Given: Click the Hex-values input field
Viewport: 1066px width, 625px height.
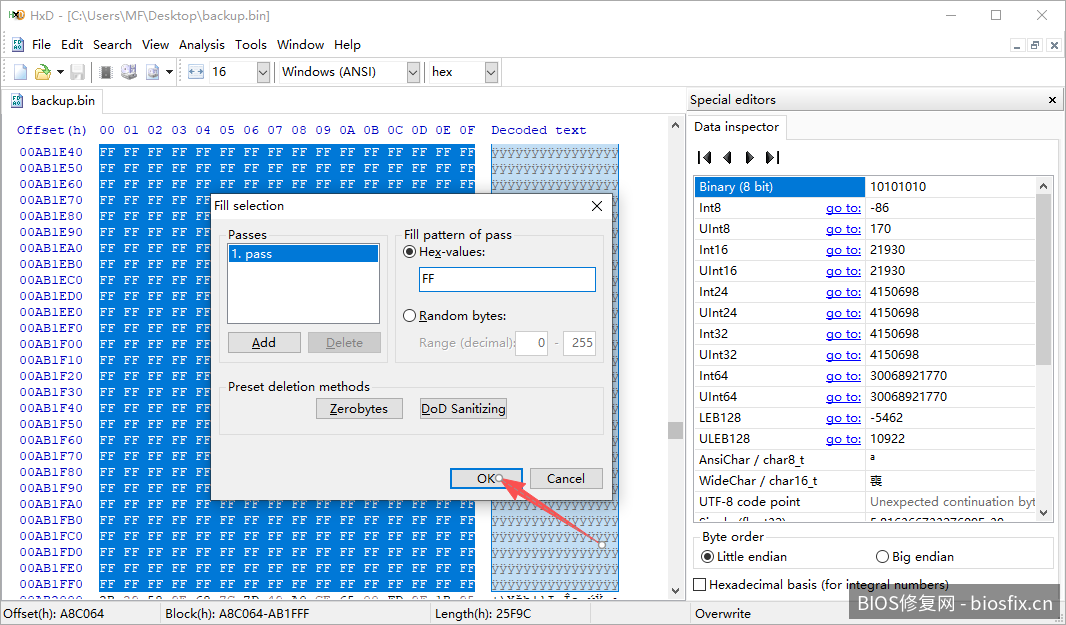Looking at the screenshot, I should click(x=506, y=280).
